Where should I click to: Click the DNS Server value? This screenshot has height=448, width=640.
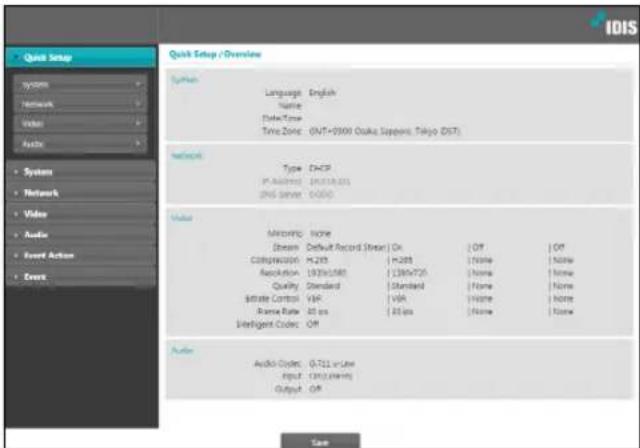click(321, 195)
